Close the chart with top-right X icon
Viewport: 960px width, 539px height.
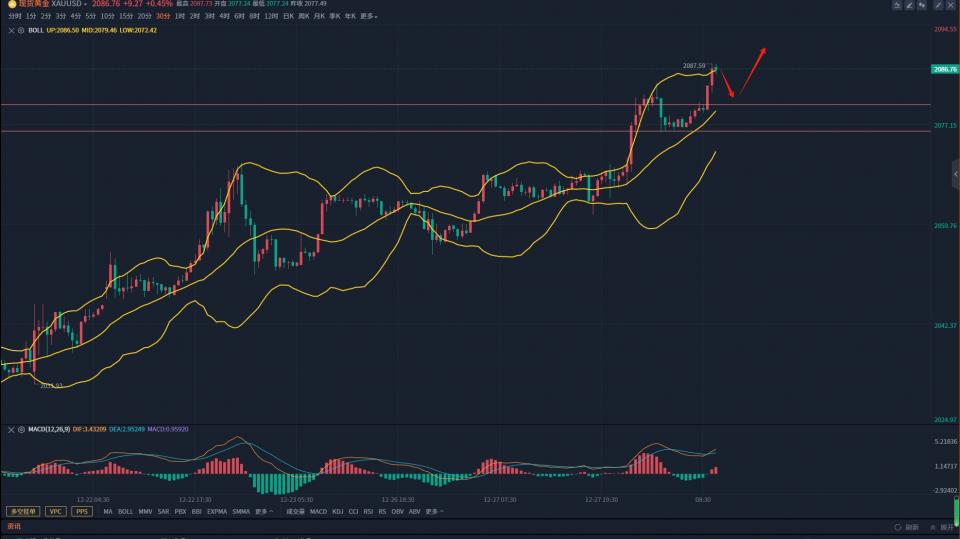point(951,5)
